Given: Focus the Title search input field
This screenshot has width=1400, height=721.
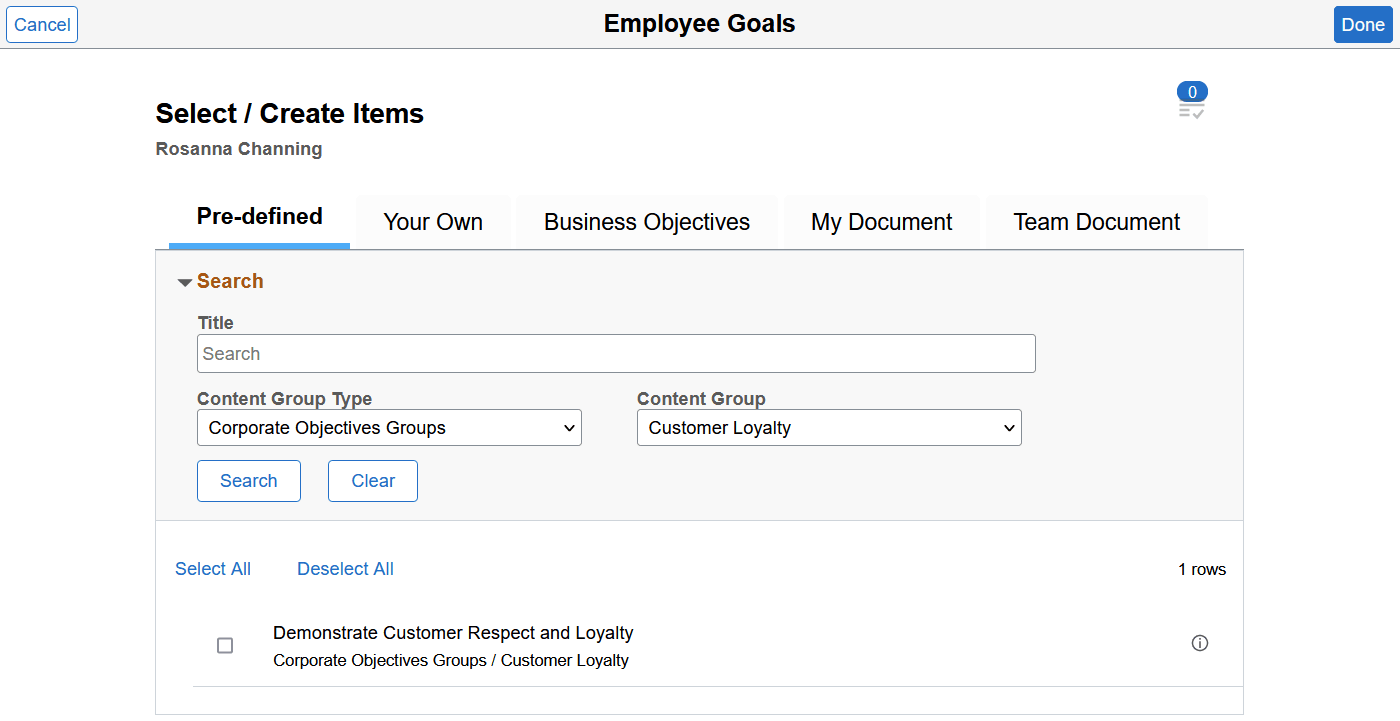Looking at the screenshot, I should [616, 354].
